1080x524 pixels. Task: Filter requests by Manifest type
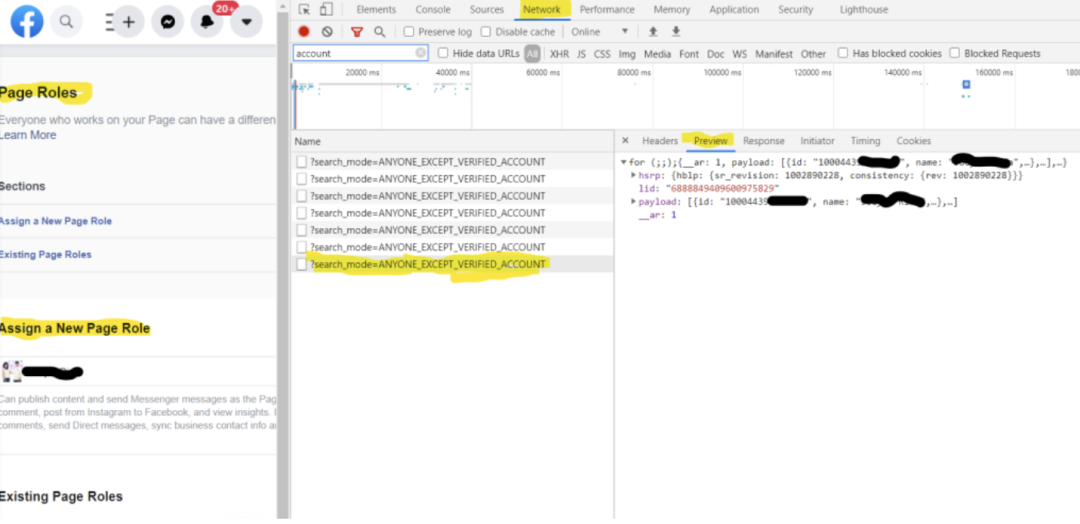(x=774, y=54)
